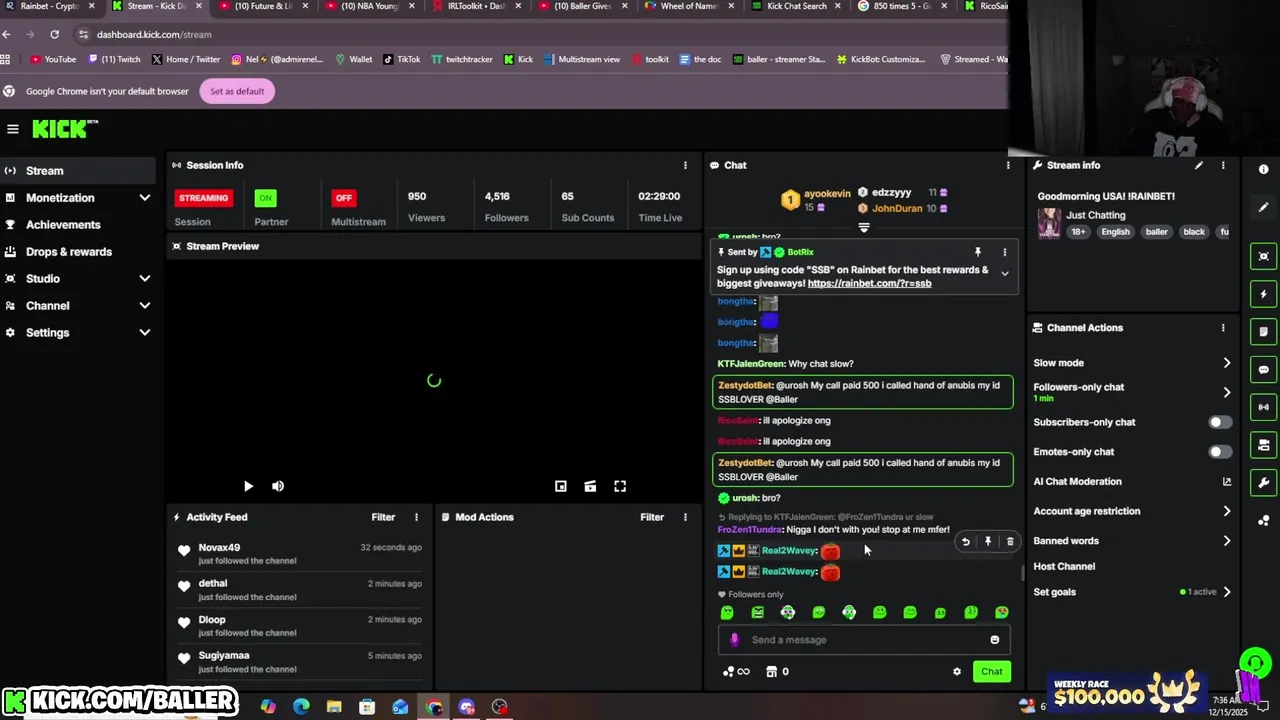Open Chat panel options menu
1280x720 pixels.
(1008, 165)
